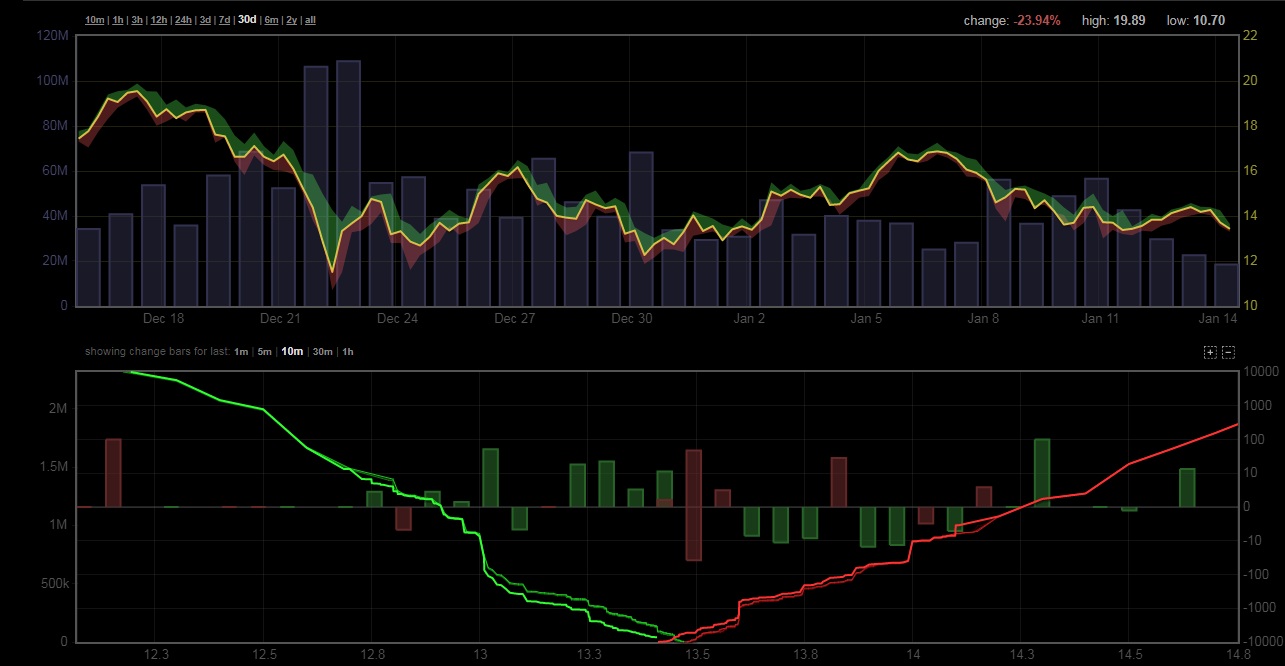
Task: Switch price chart to 10m timeframe
Action: tap(94, 20)
